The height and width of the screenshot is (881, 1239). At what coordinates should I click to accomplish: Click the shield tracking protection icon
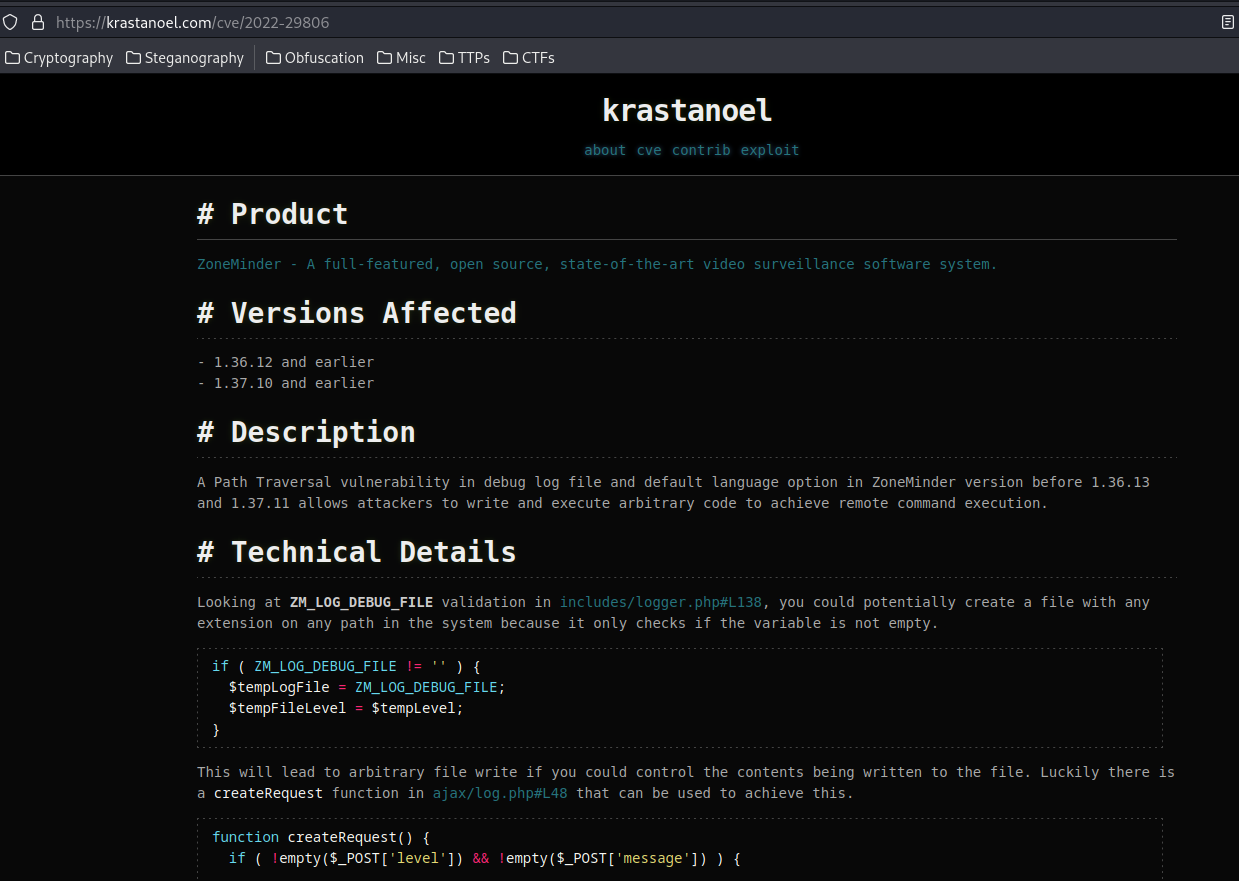tap(11, 22)
